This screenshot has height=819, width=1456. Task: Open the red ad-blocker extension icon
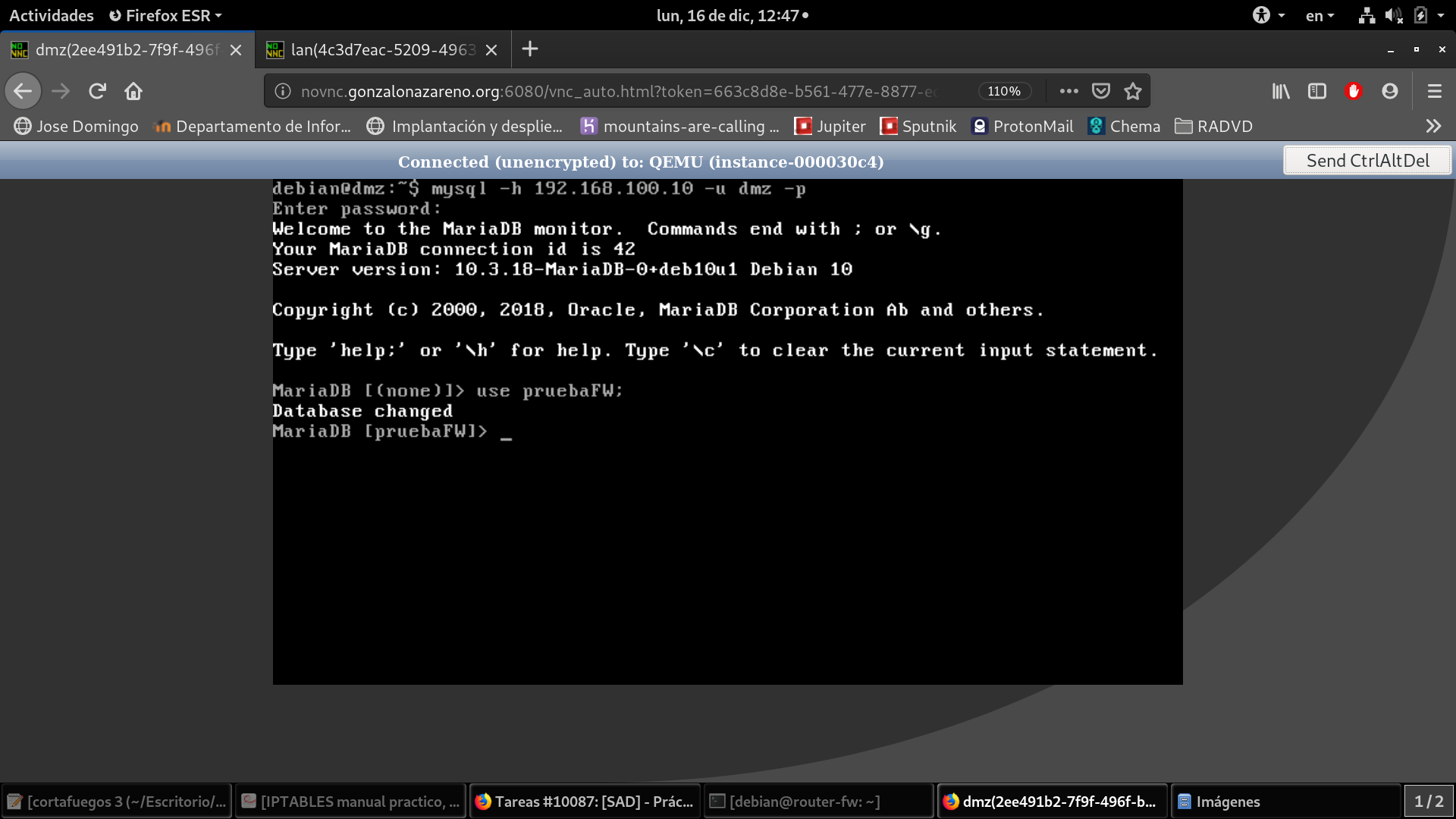(x=1354, y=91)
